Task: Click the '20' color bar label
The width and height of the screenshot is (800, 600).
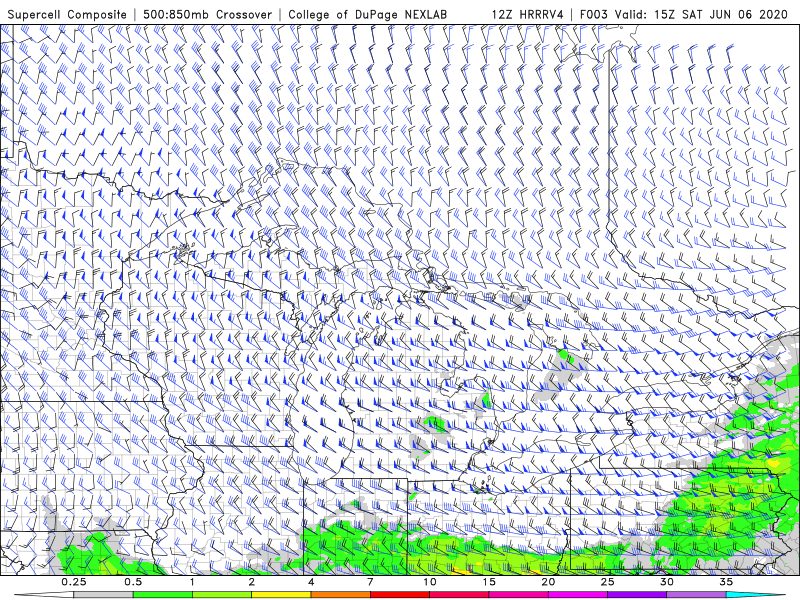Action: pos(548,582)
